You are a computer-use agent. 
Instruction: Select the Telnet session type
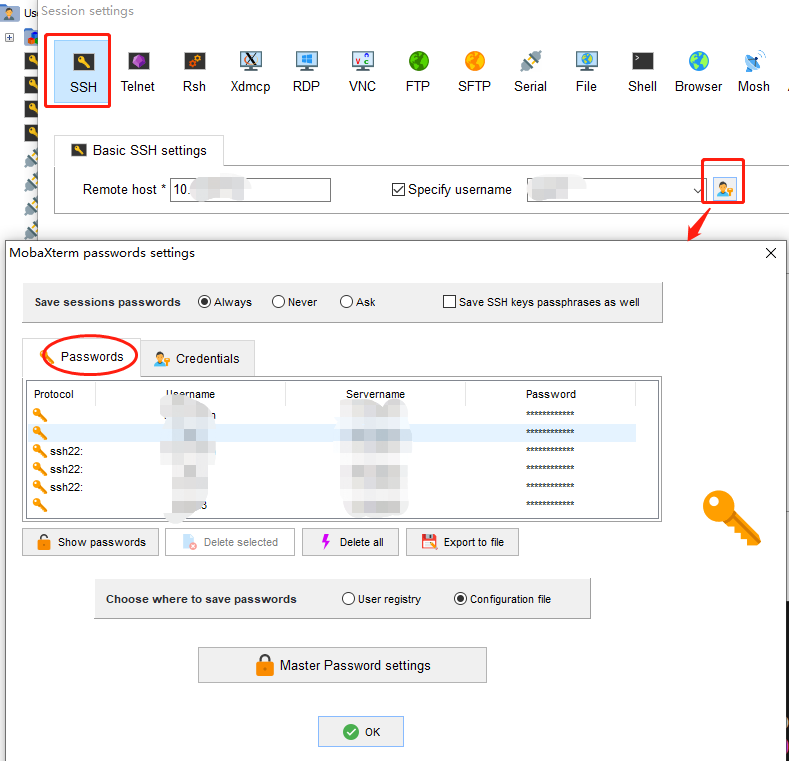pos(138,71)
